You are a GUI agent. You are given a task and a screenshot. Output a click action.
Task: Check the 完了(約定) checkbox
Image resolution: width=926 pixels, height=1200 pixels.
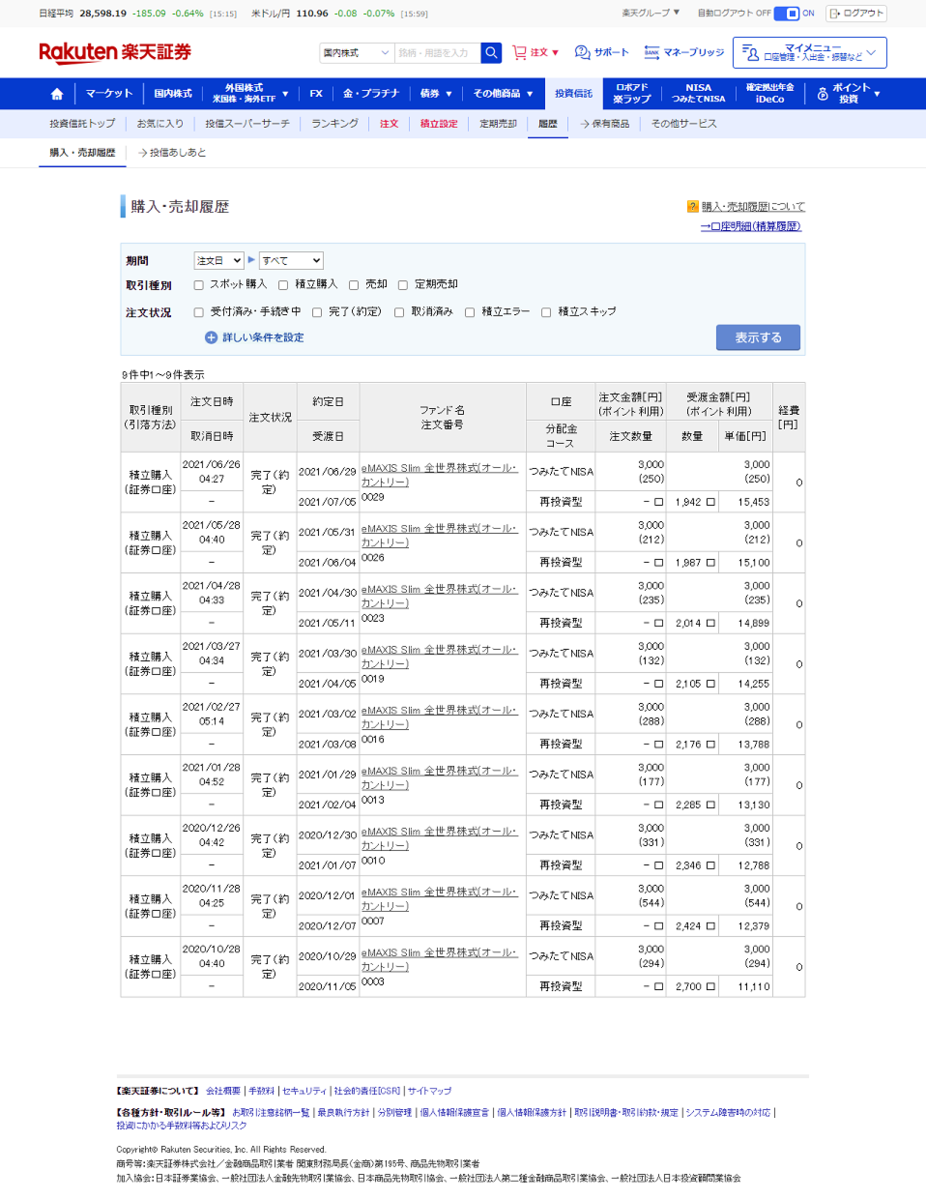point(317,312)
